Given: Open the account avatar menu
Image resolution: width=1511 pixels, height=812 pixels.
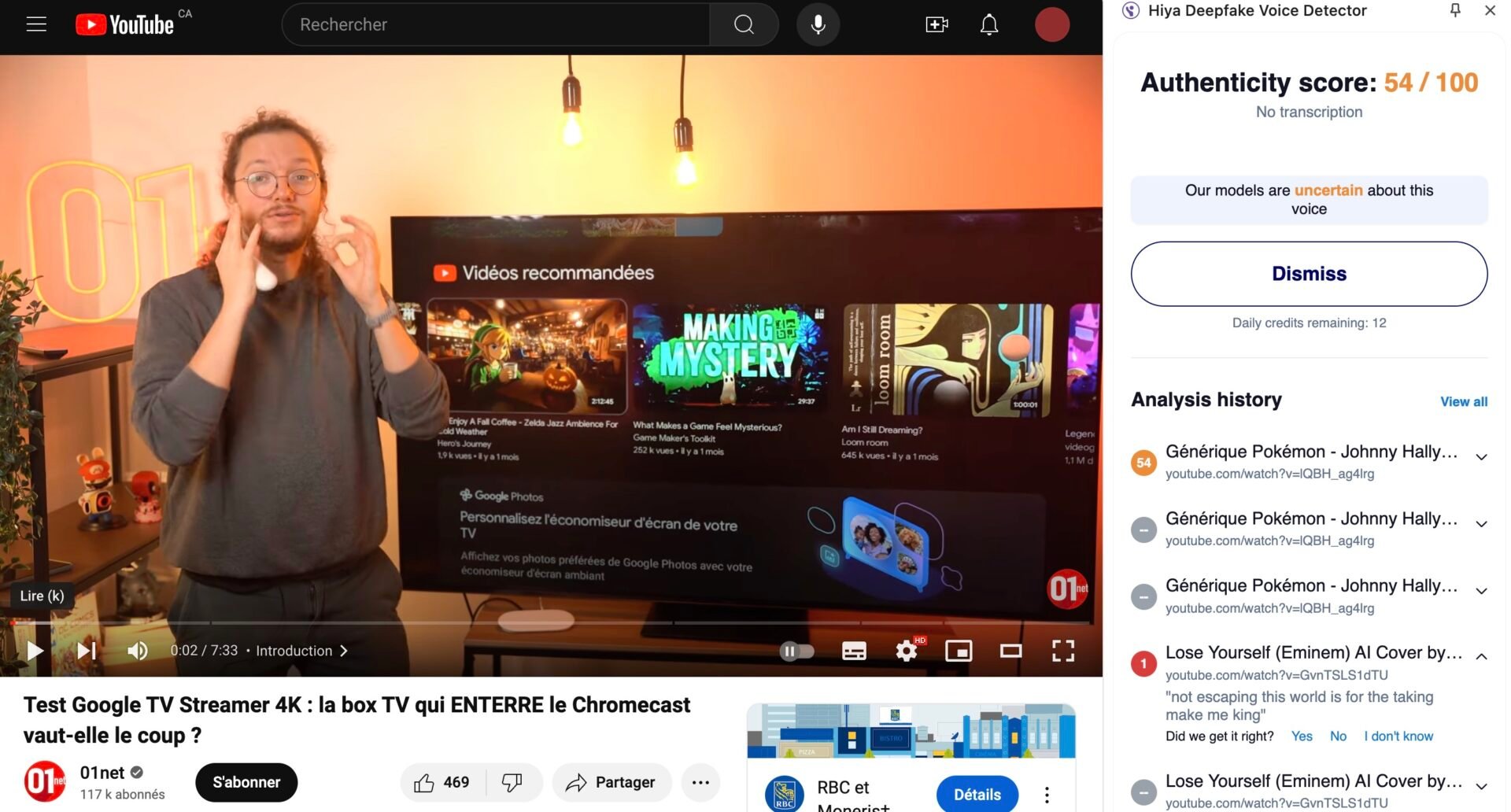Looking at the screenshot, I should coord(1052,24).
